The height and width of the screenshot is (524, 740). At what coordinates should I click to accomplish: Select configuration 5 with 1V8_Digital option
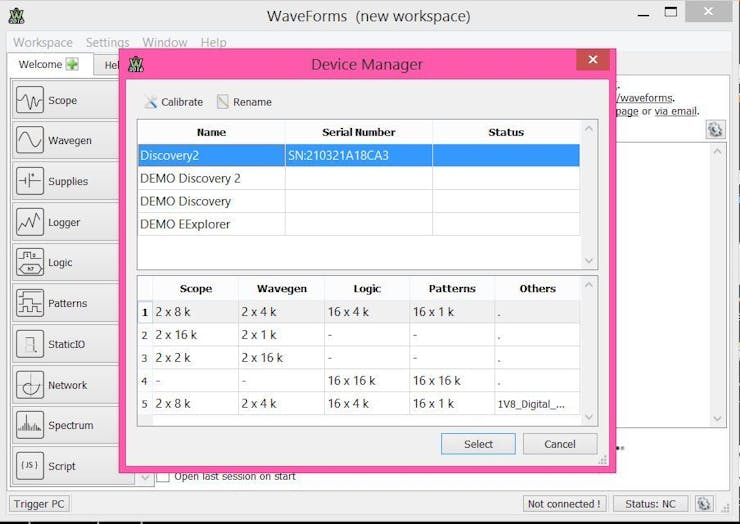coord(359,404)
